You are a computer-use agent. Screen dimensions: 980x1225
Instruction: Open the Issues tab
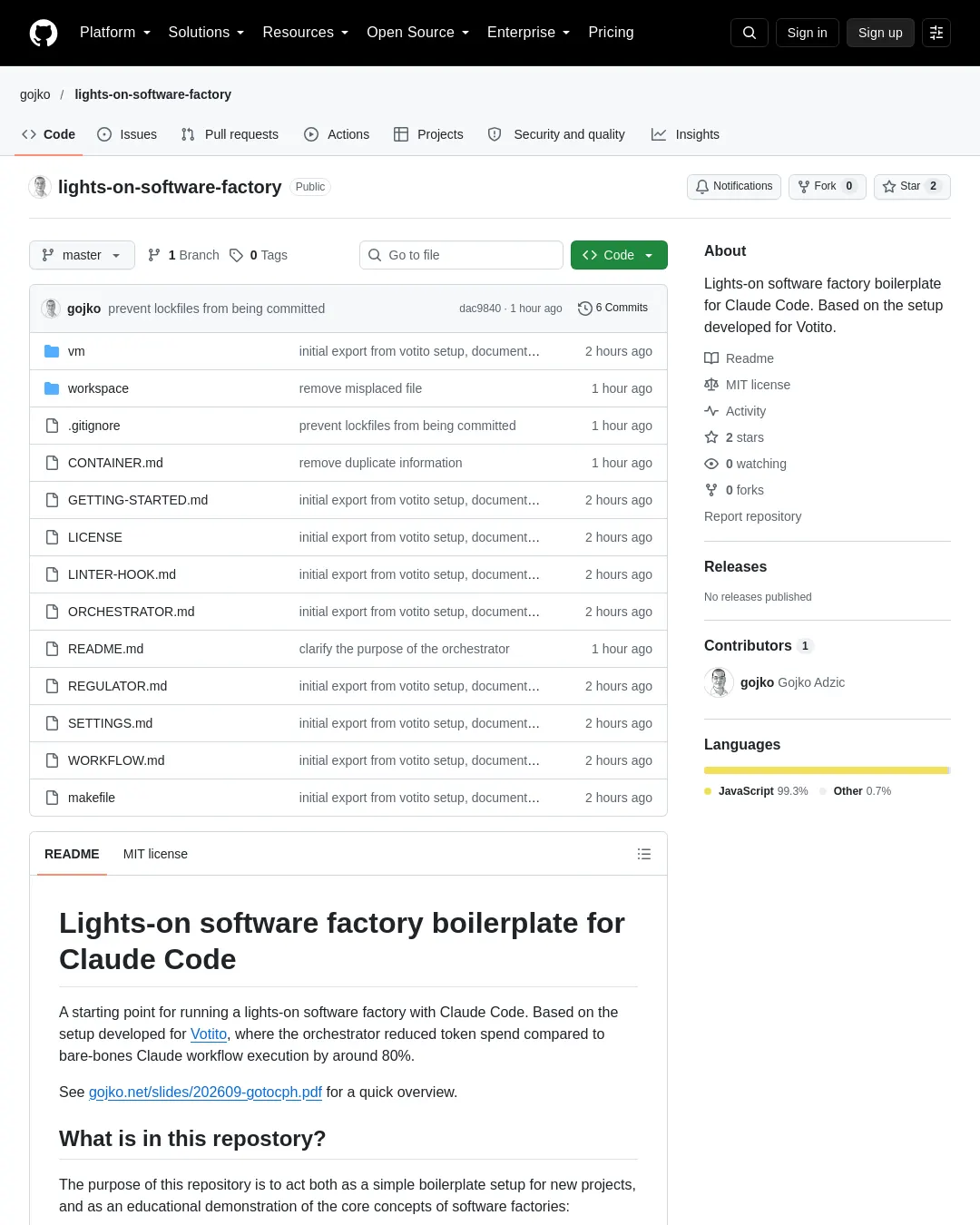(127, 134)
